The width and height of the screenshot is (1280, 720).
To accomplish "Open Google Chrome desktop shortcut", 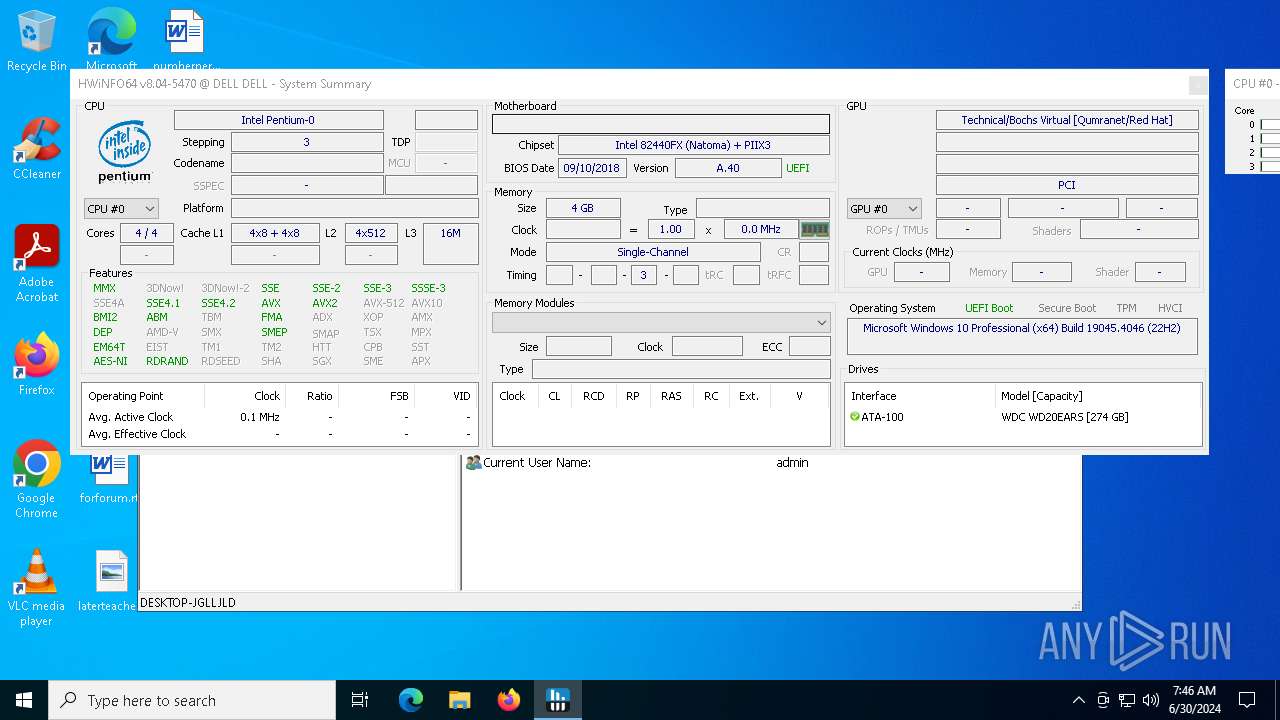I will coord(37,480).
